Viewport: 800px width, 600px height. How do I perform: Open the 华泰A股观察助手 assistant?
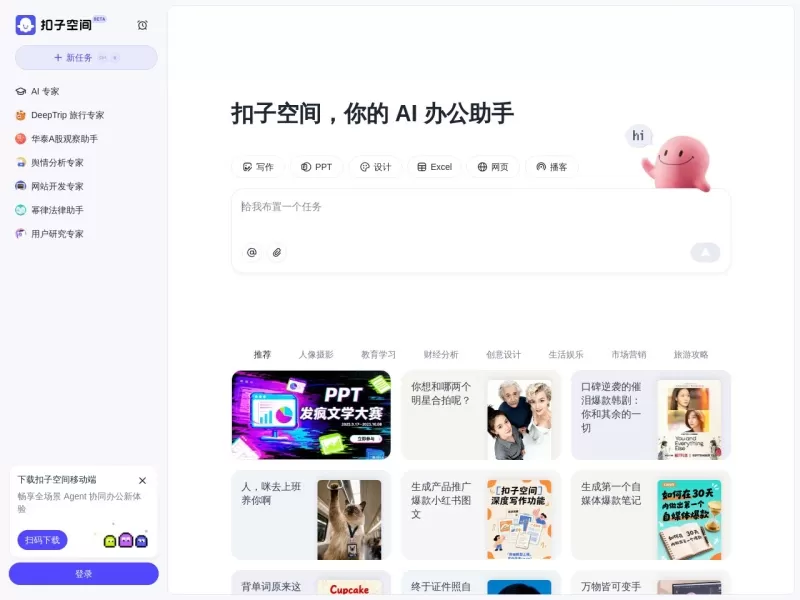[63, 138]
